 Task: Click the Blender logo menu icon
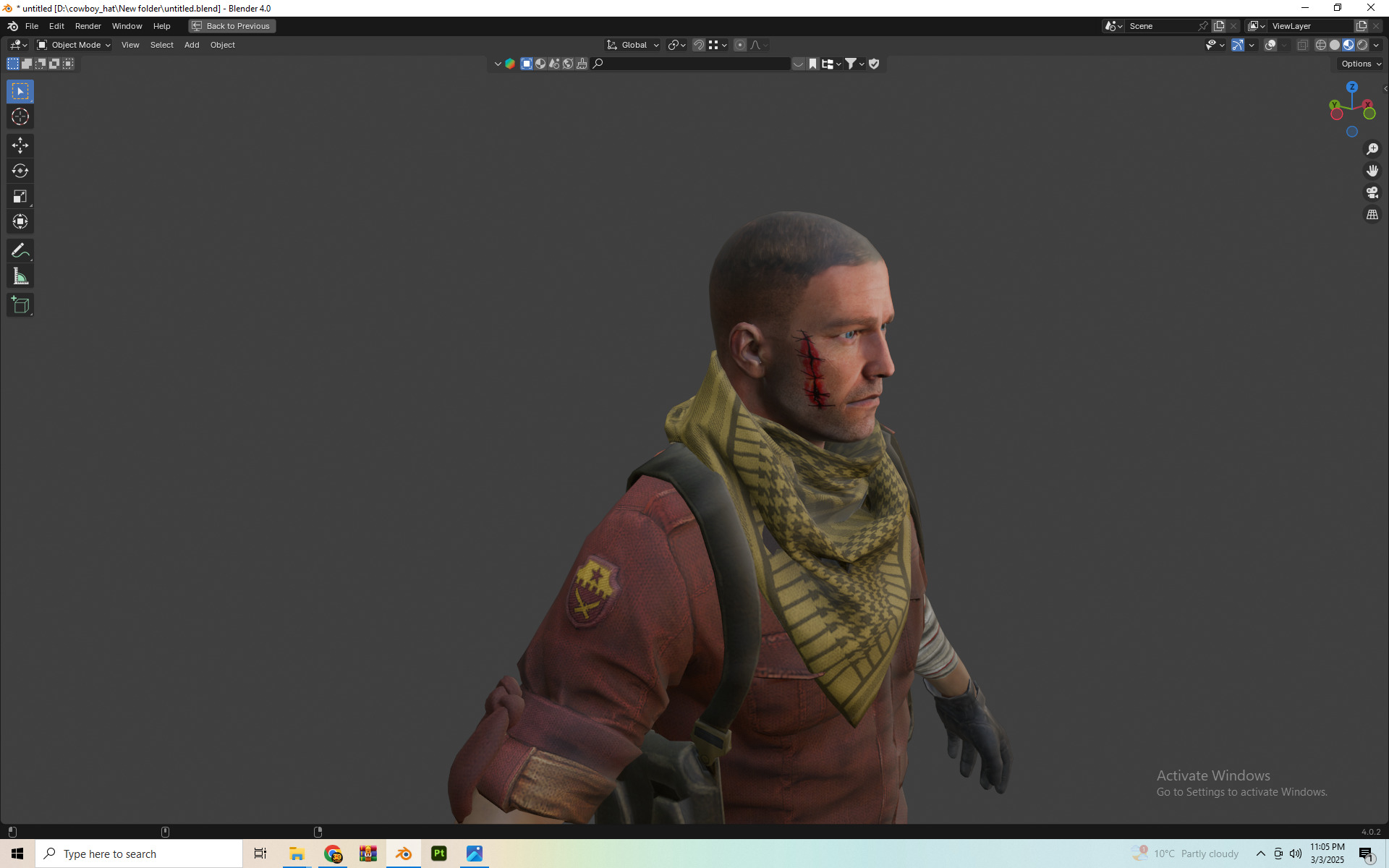pos(12,26)
